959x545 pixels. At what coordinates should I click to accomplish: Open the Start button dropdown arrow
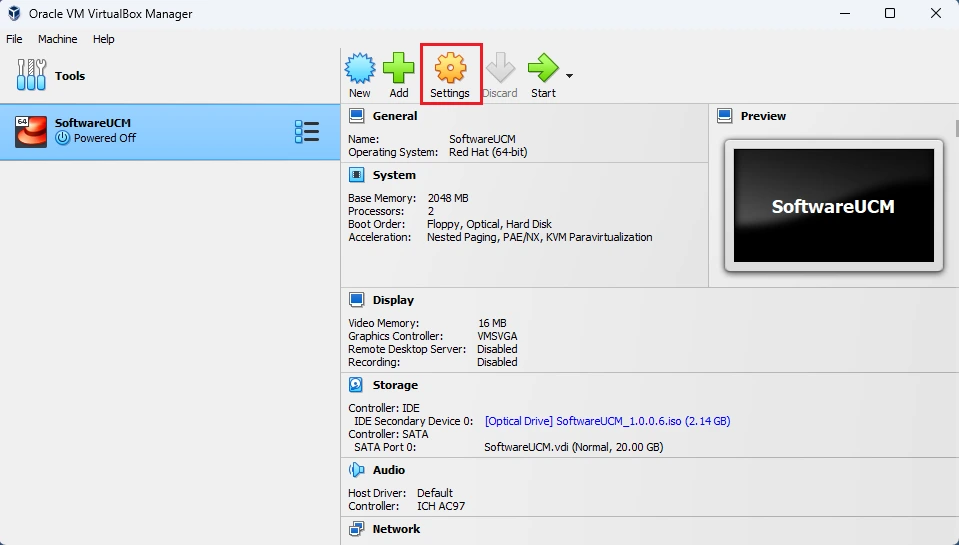pyautogui.click(x=569, y=76)
